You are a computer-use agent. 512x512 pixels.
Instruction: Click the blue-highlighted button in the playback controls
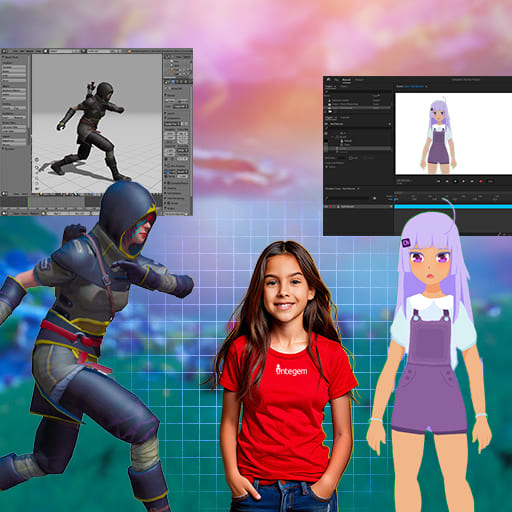click(455, 181)
